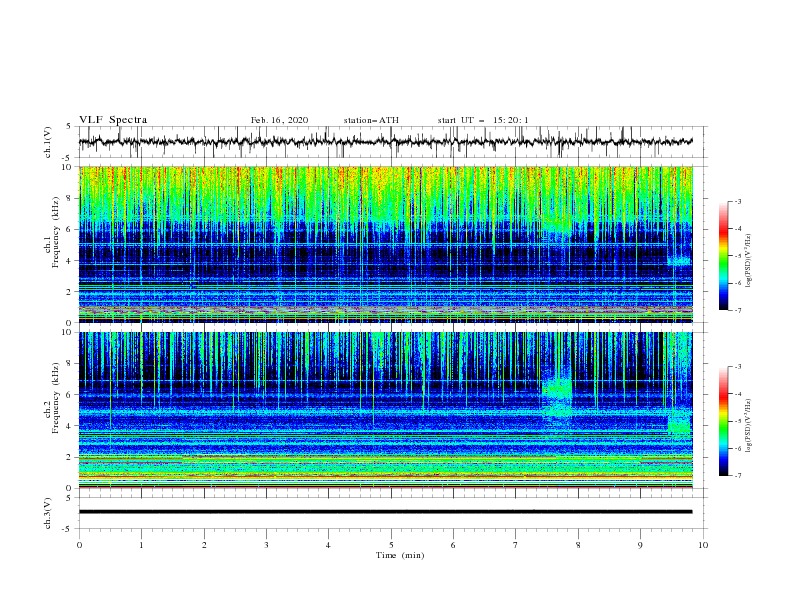Screen dimensions: 792x612
Task: Click the ch.1 voltage waveform trace
Action: (x=385, y=141)
